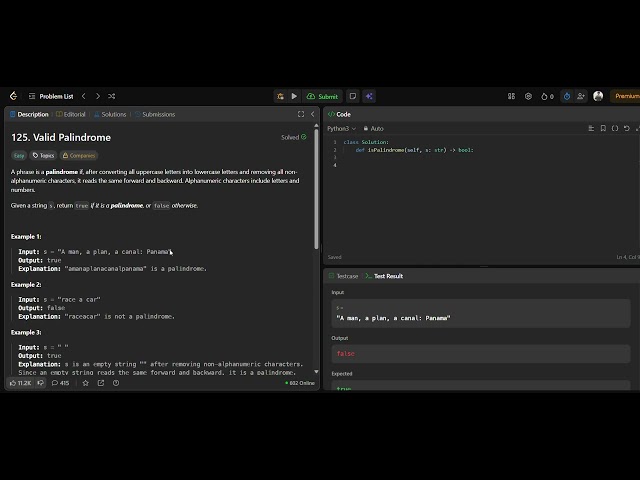Click the debugger icon beside Run
Image resolution: width=640 pixels, height=480 pixels.
pyautogui.click(x=280, y=96)
